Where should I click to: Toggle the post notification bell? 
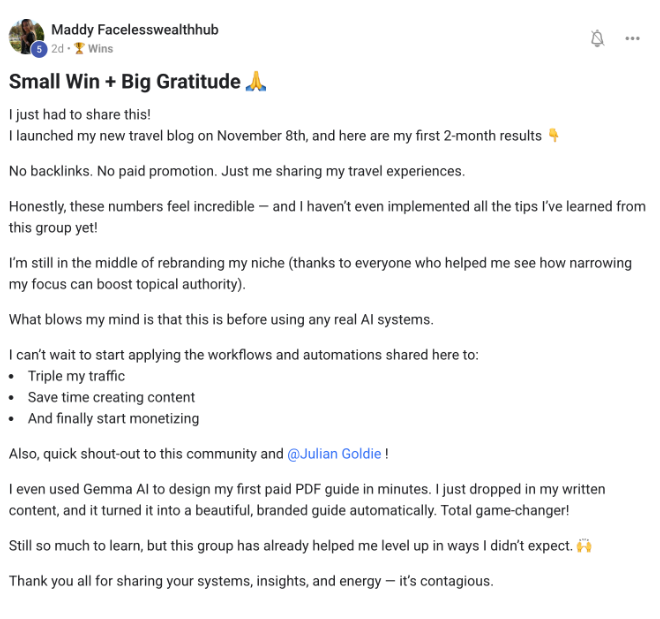[597, 38]
